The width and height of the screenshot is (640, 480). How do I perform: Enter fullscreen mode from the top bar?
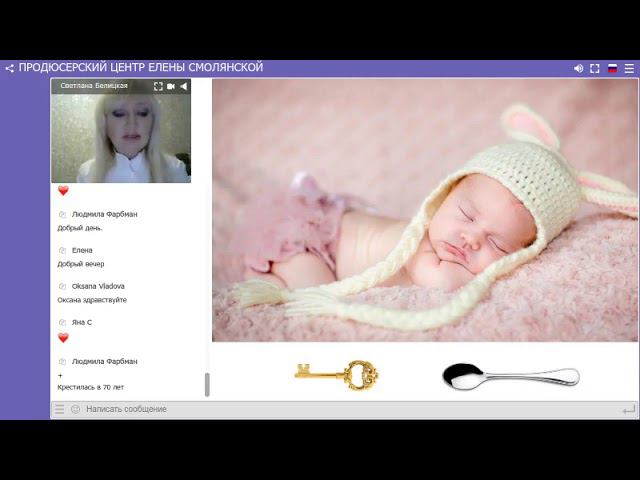(x=595, y=68)
